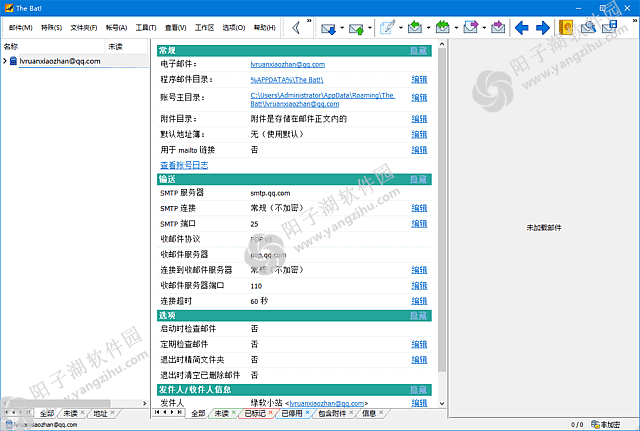Hide the 输送 section

[x=418, y=179]
